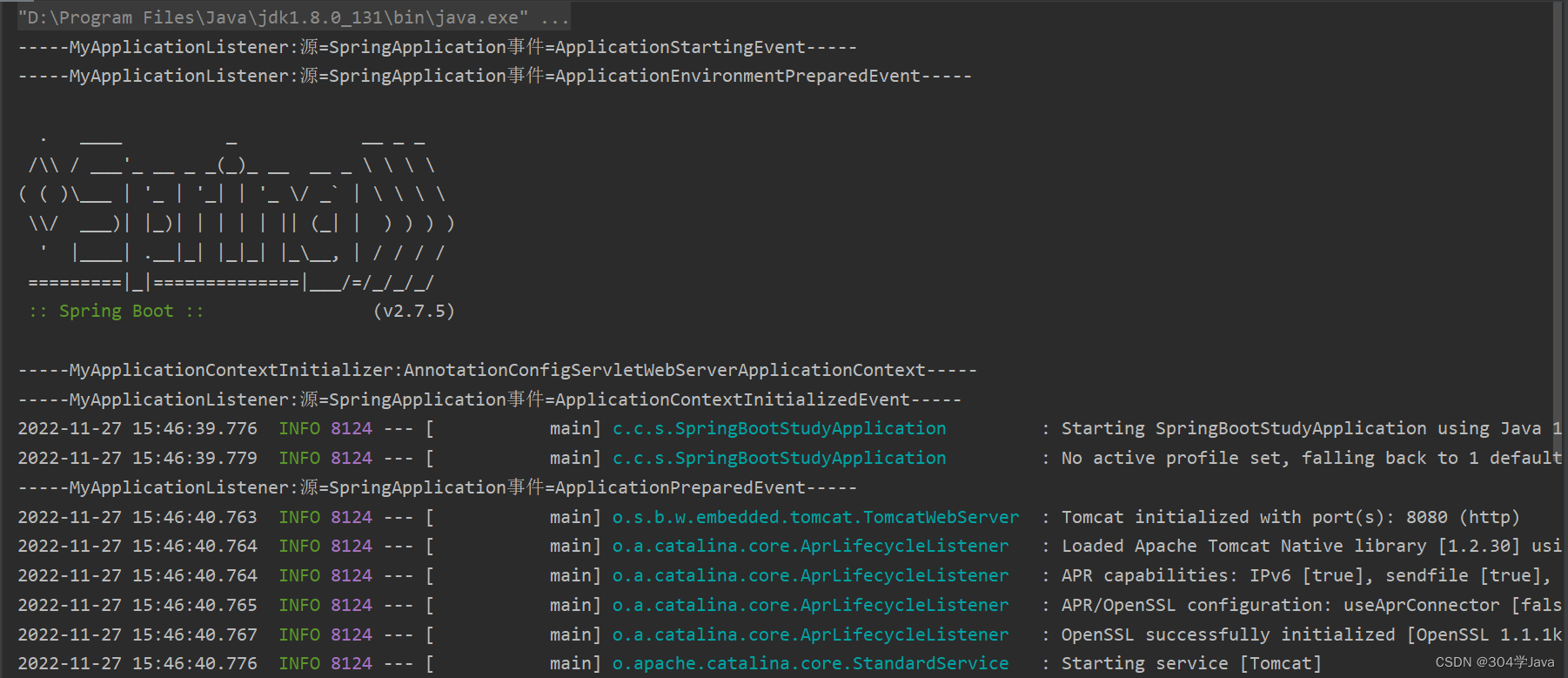
Task: Click 'Loaded Apache Tomcat Native library' message
Action: click(x=1311, y=546)
